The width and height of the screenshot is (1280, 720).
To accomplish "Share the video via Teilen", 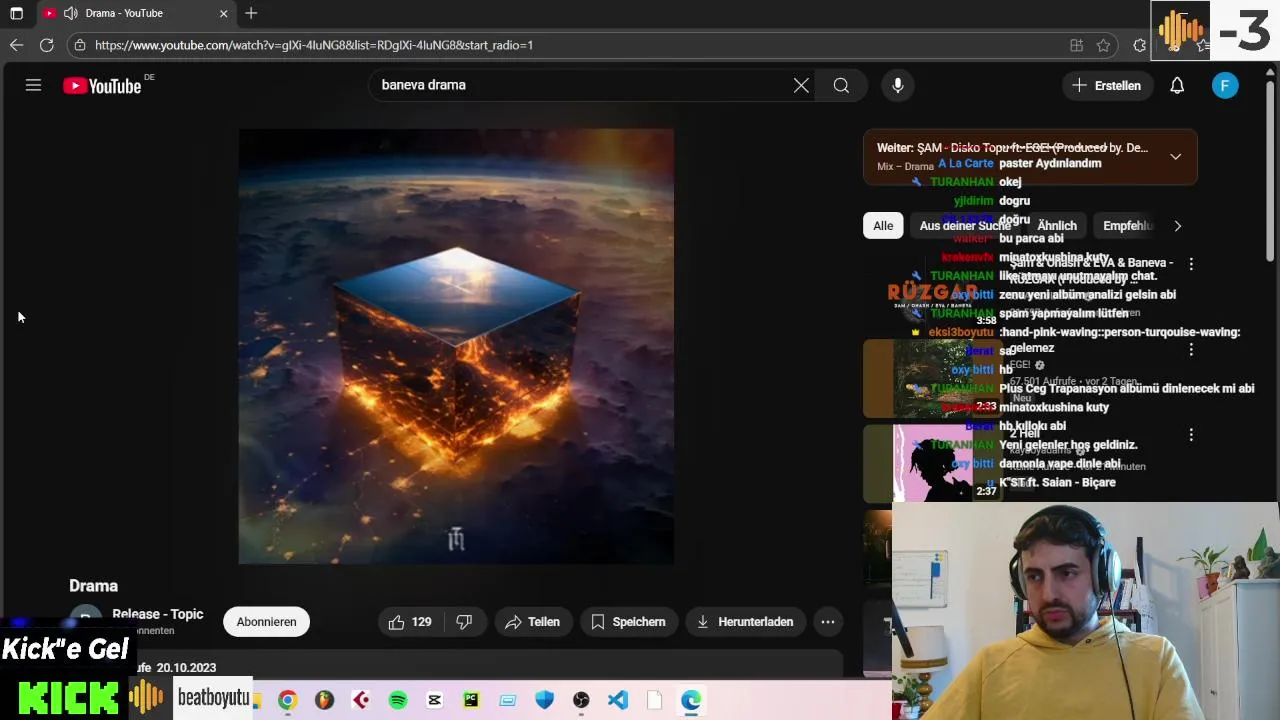I will (532, 622).
